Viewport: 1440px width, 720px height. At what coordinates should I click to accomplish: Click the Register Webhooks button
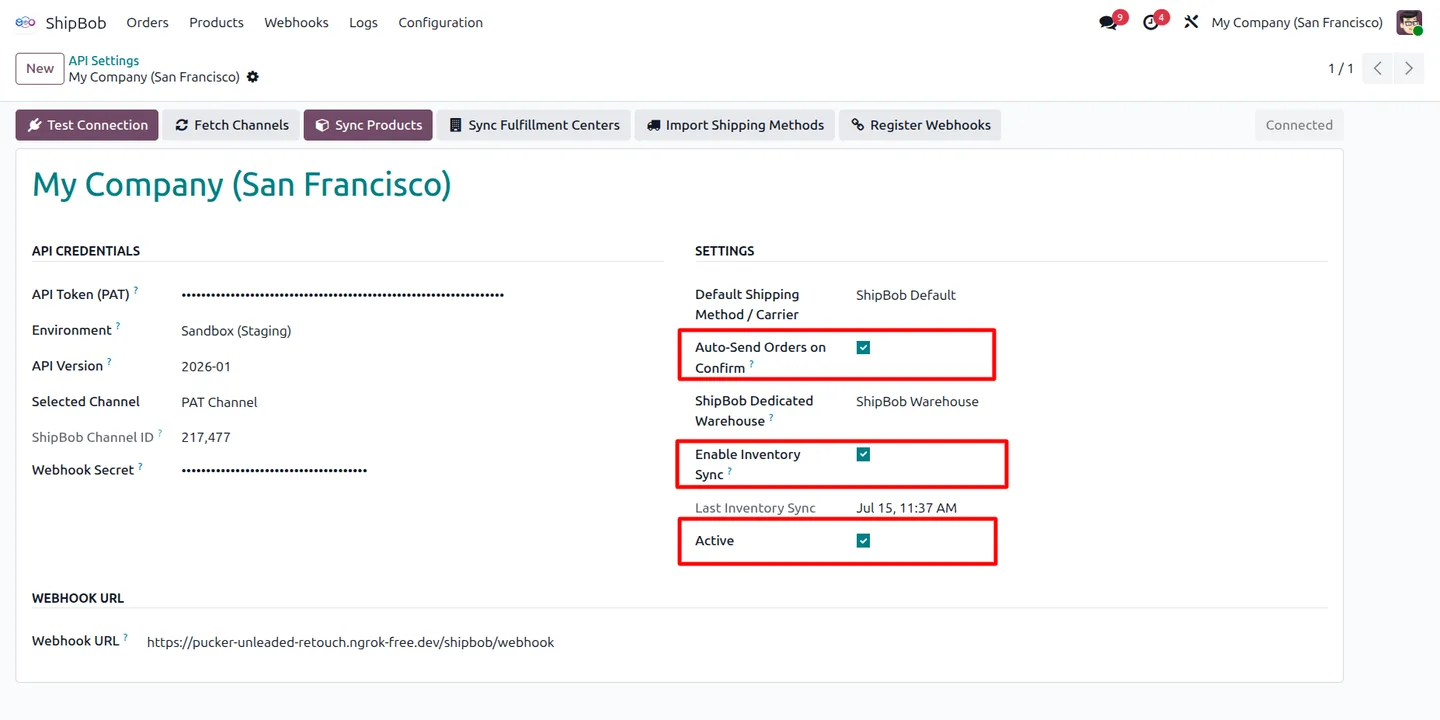pyautogui.click(x=920, y=125)
